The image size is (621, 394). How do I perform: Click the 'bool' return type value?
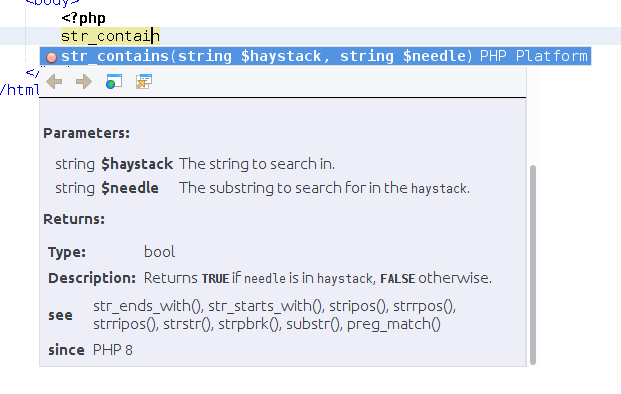point(159,252)
